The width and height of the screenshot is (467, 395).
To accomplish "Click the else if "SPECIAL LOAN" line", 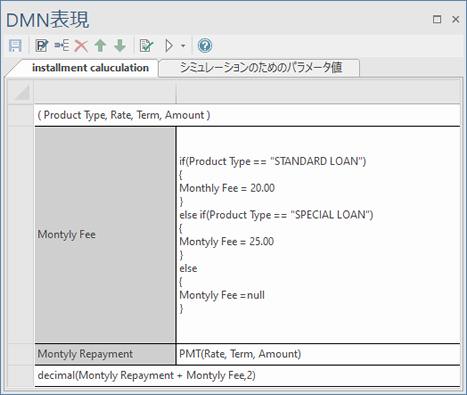I will (x=276, y=215).
